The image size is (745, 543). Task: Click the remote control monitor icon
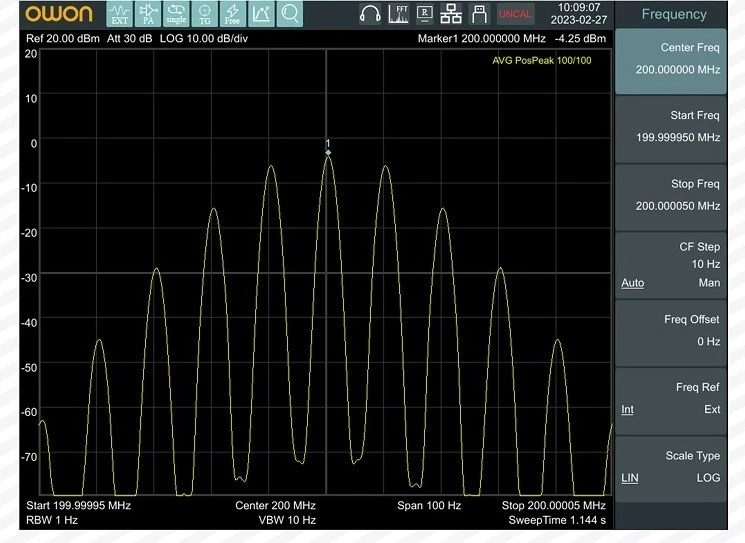(x=424, y=14)
